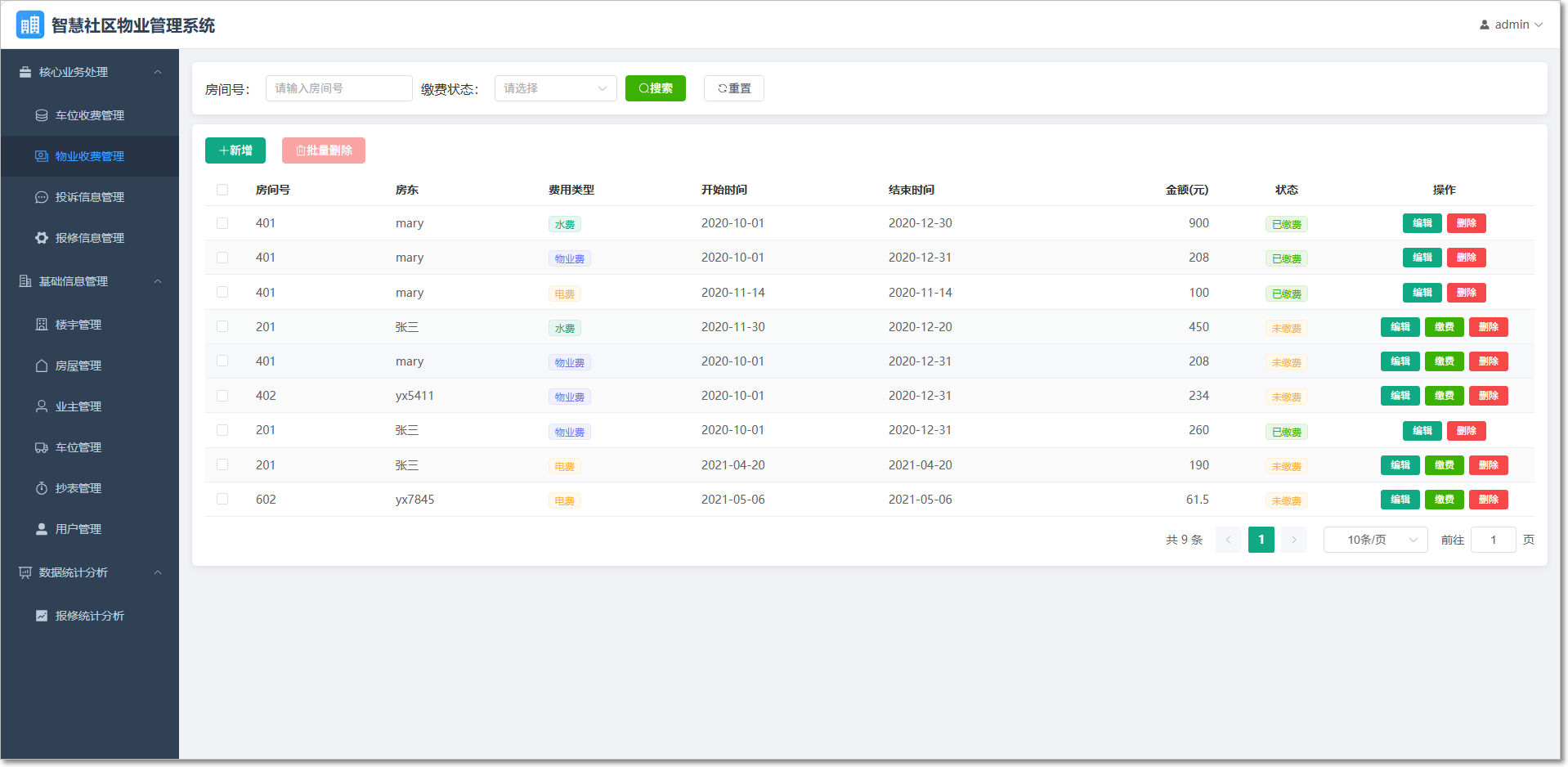Select checkbox for row 201 电费 190

[x=222, y=464]
